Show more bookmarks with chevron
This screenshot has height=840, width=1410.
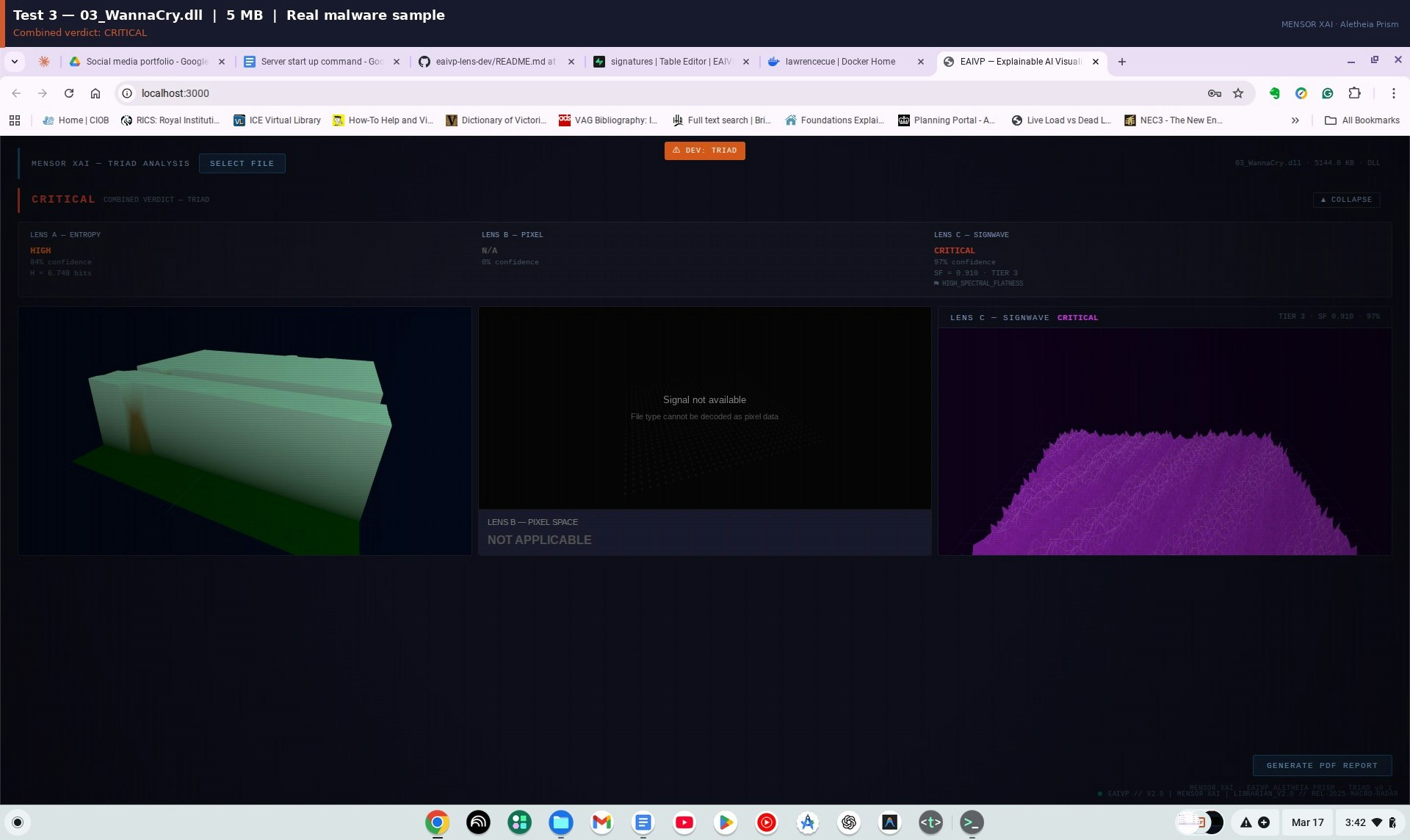1295,120
